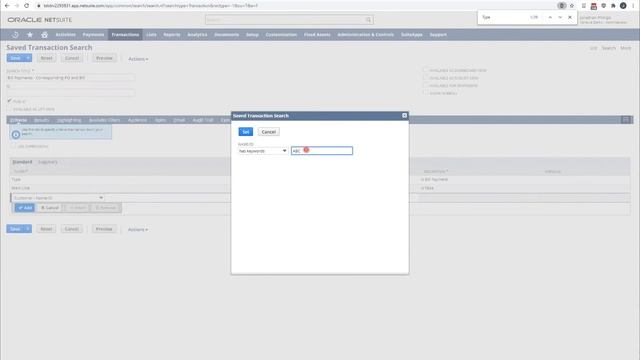Open NetSuite Recent Records clock icon

(x=15, y=35)
